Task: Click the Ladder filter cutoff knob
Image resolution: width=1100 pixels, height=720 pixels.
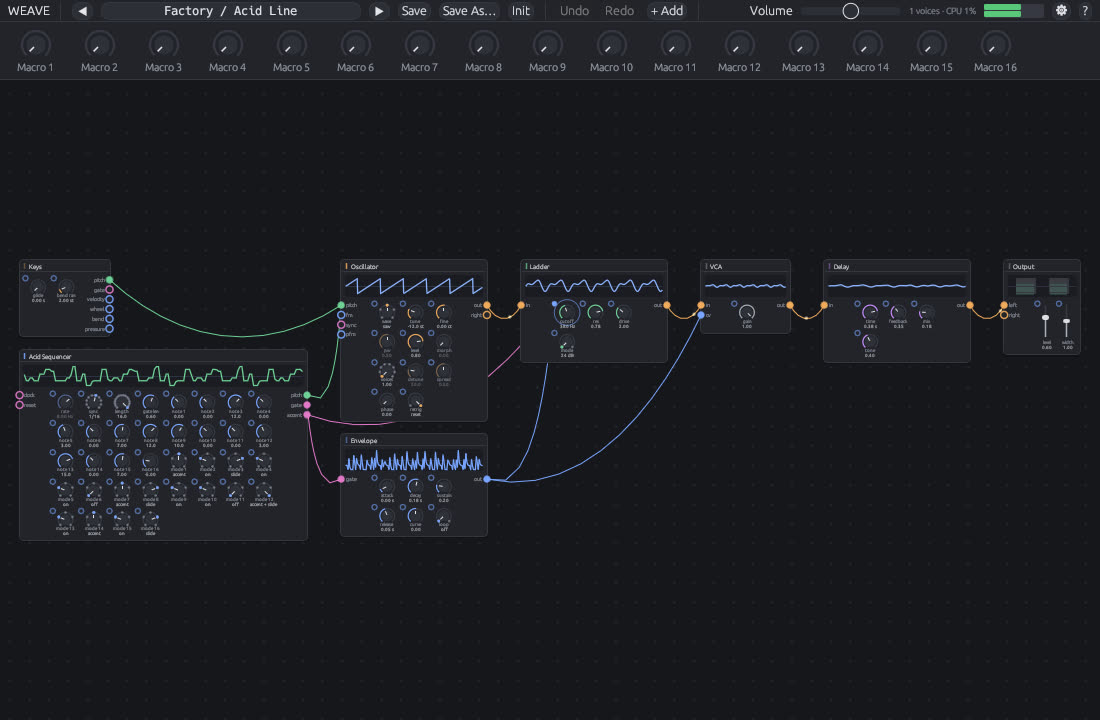Action: click(567, 310)
